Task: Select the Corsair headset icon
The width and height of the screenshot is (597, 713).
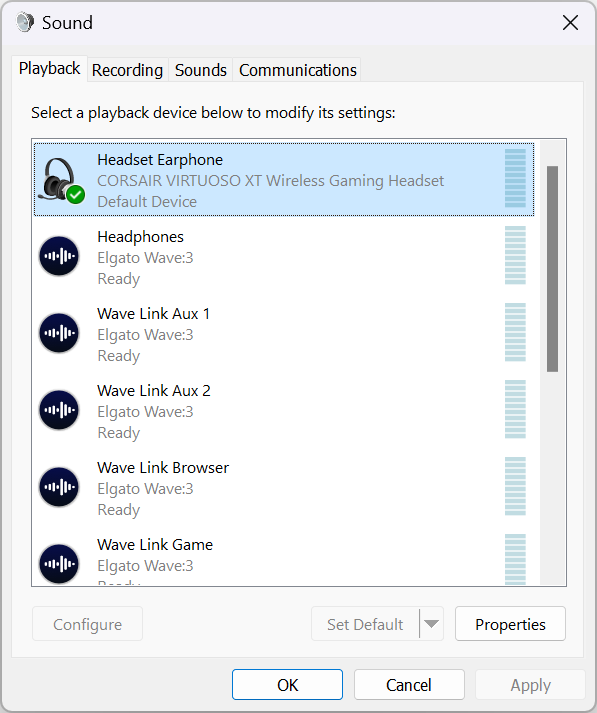Action: click(60, 180)
